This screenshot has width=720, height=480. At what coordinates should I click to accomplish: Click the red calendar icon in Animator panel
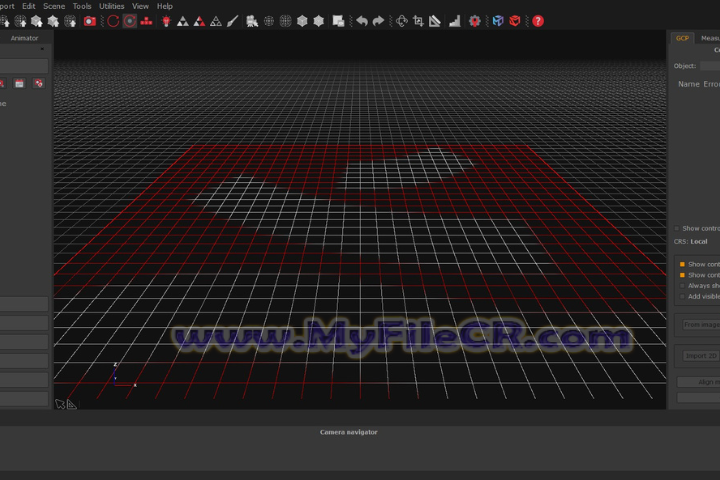pos(19,83)
